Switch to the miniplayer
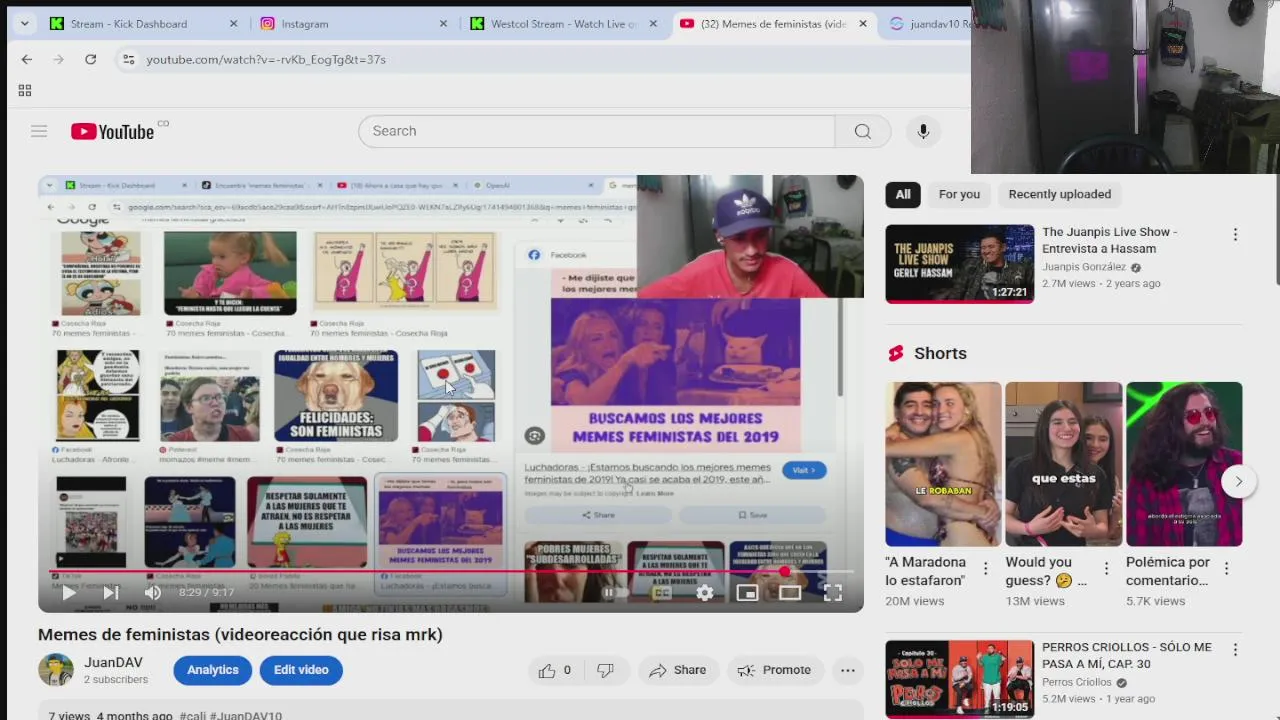The height and width of the screenshot is (720, 1280). coord(747,592)
